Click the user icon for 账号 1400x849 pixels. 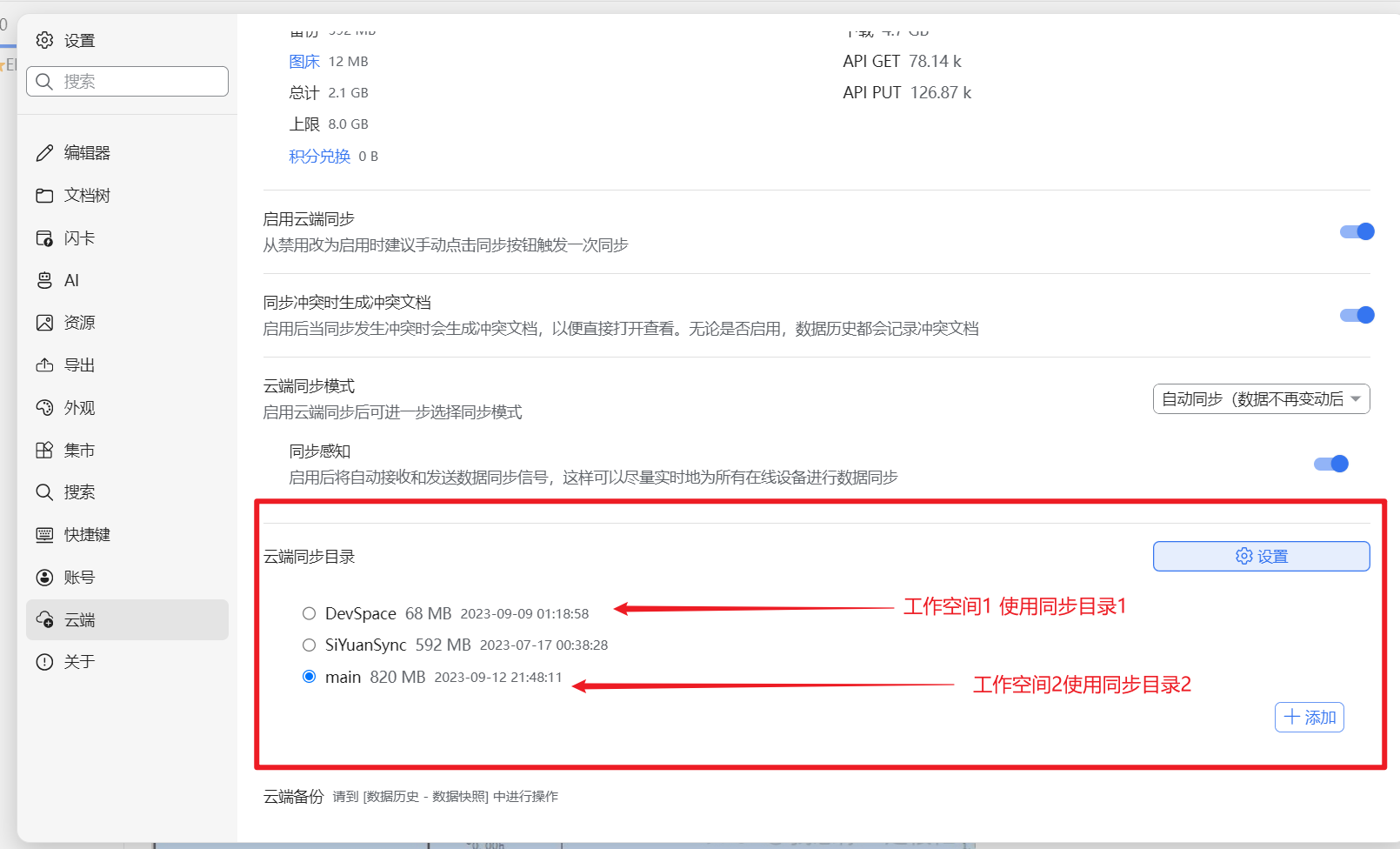[44, 578]
